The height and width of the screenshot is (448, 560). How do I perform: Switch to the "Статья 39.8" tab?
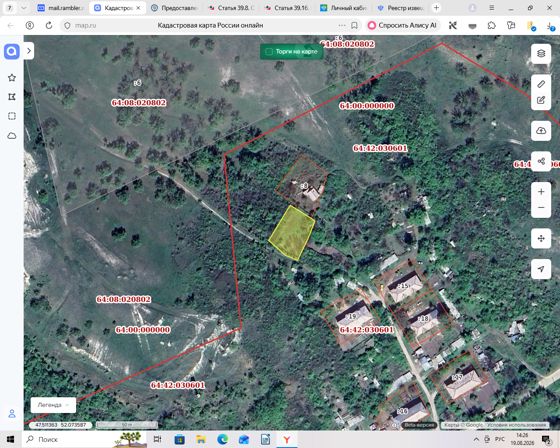point(231,8)
